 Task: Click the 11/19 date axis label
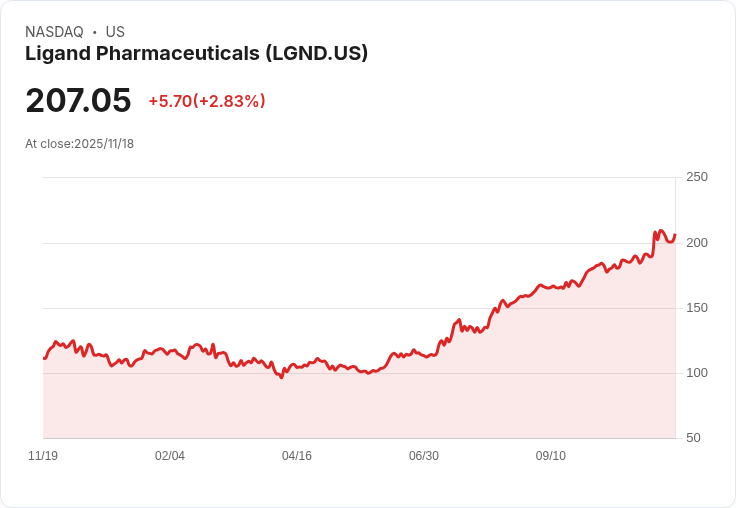pyautogui.click(x=43, y=456)
